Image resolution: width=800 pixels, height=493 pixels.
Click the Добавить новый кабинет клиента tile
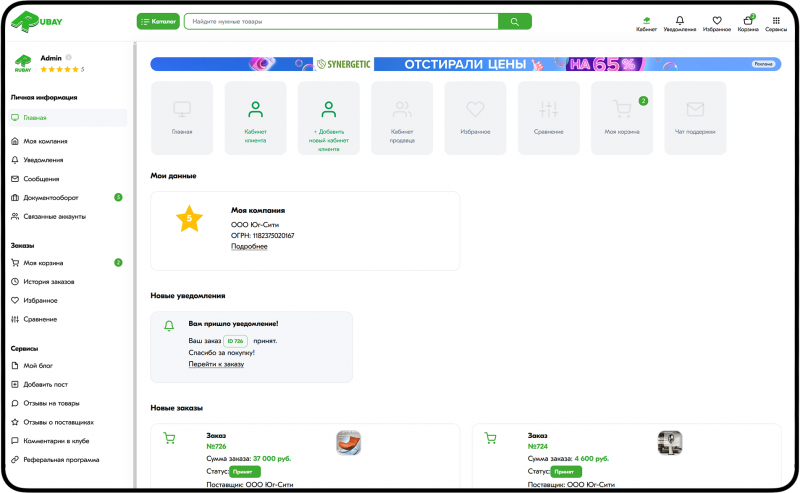tap(329, 118)
